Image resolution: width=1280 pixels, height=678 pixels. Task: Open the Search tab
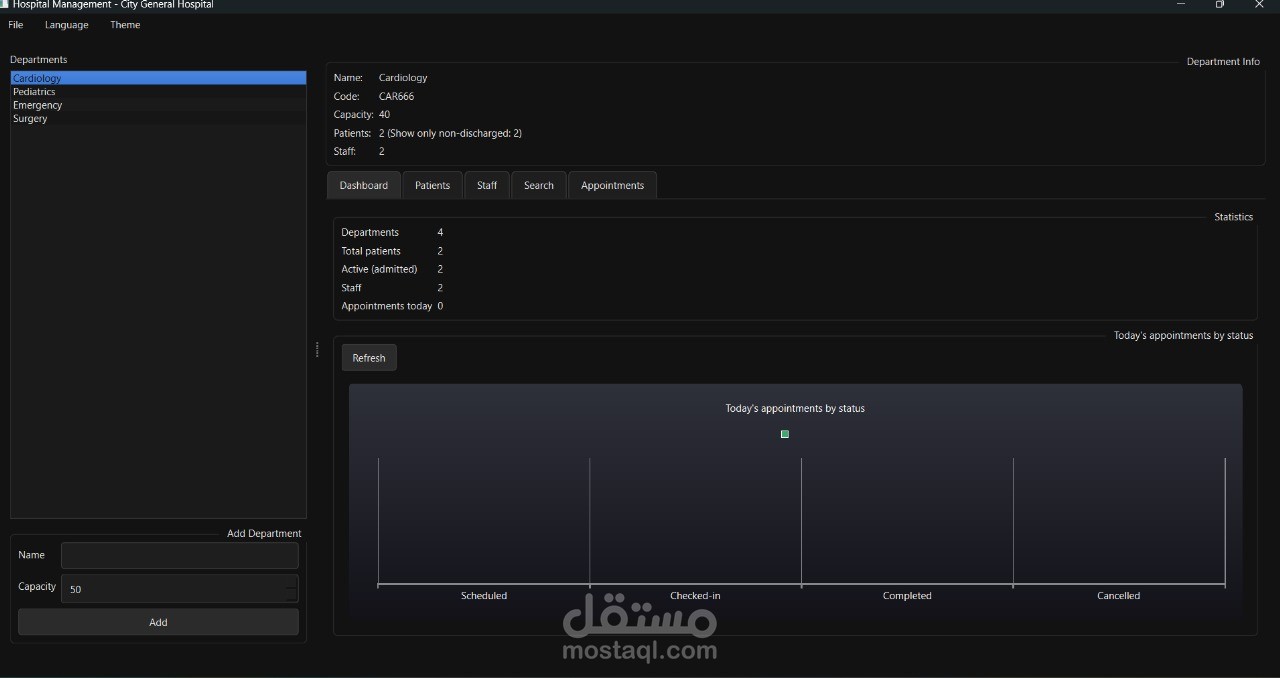point(539,185)
